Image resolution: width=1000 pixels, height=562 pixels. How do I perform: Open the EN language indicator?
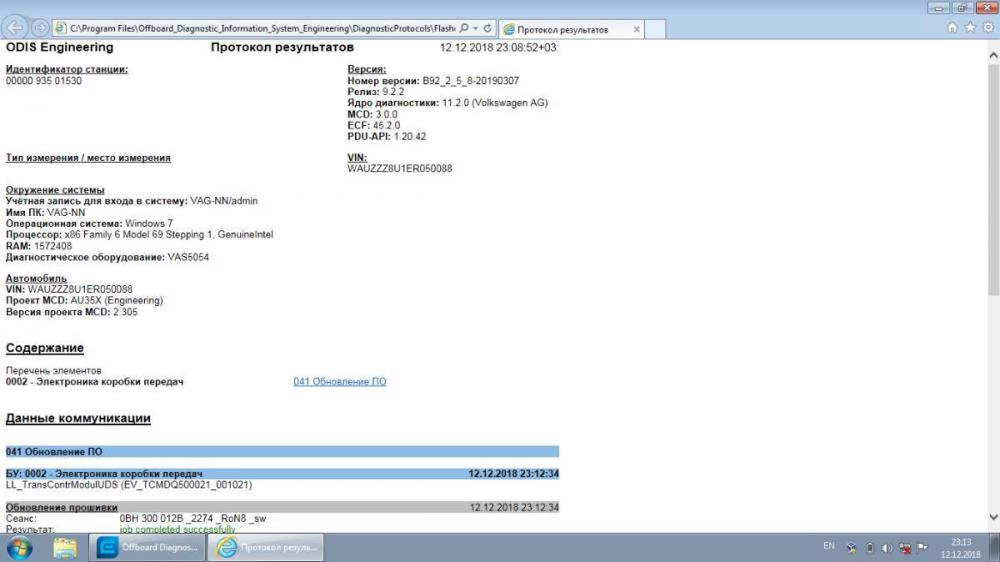tap(828, 548)
